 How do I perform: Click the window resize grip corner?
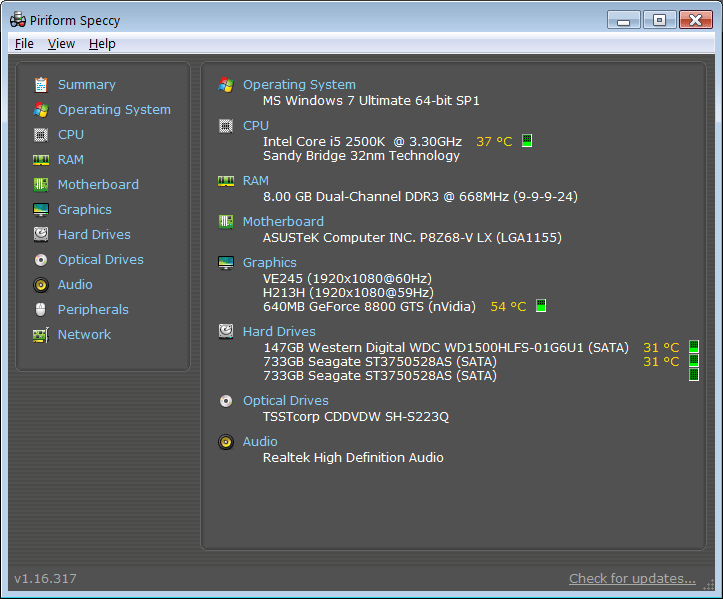click(x=709, y=585)
